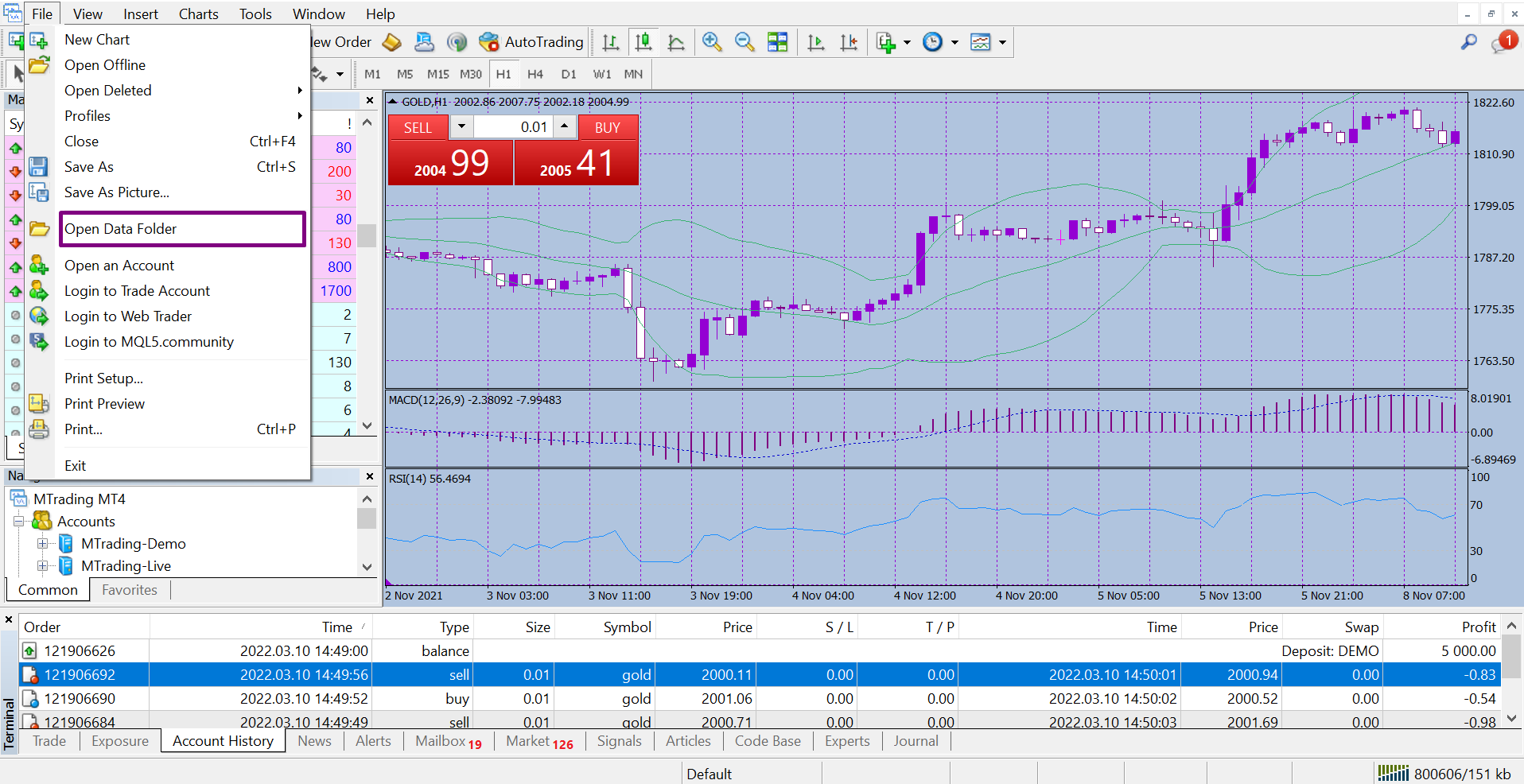
Task: Choose Open Data Folder from File menu
Action: [182, 229]
